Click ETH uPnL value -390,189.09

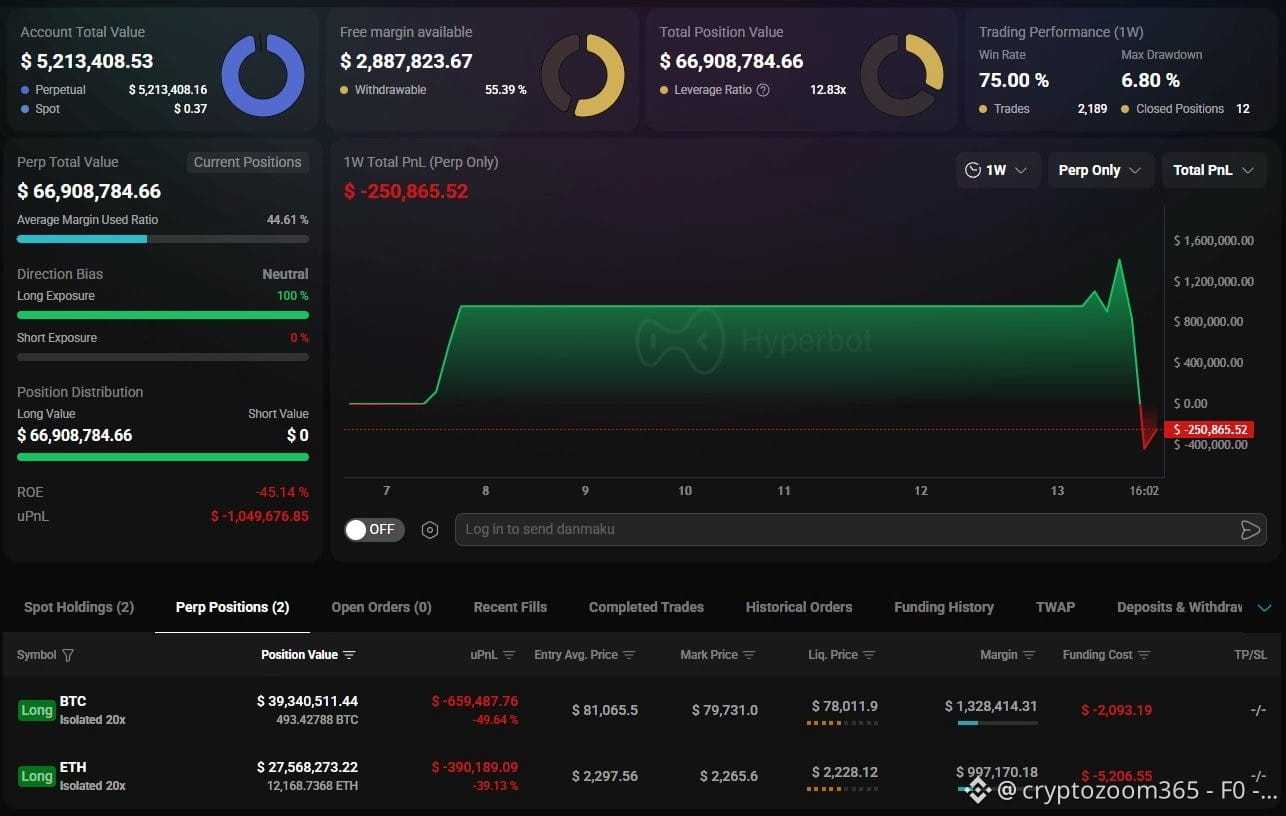click(475, 767)
